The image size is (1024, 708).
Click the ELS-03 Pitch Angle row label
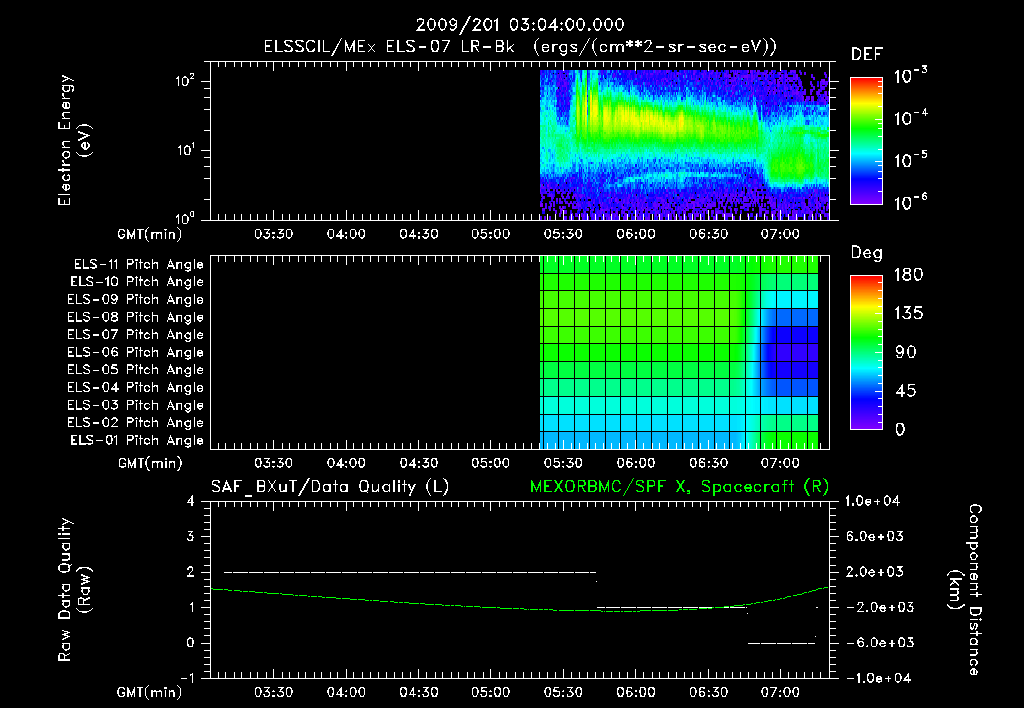pos(136,405)
